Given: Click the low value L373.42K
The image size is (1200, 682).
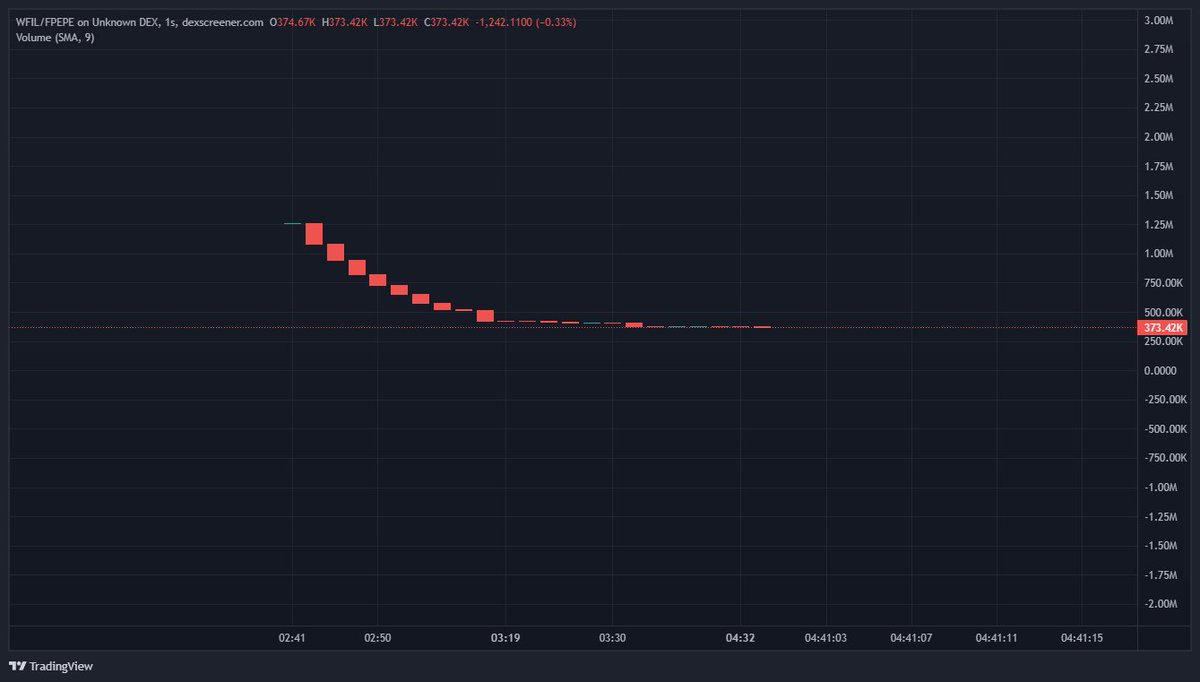Looking at the screenshot, I should point(396,22).
